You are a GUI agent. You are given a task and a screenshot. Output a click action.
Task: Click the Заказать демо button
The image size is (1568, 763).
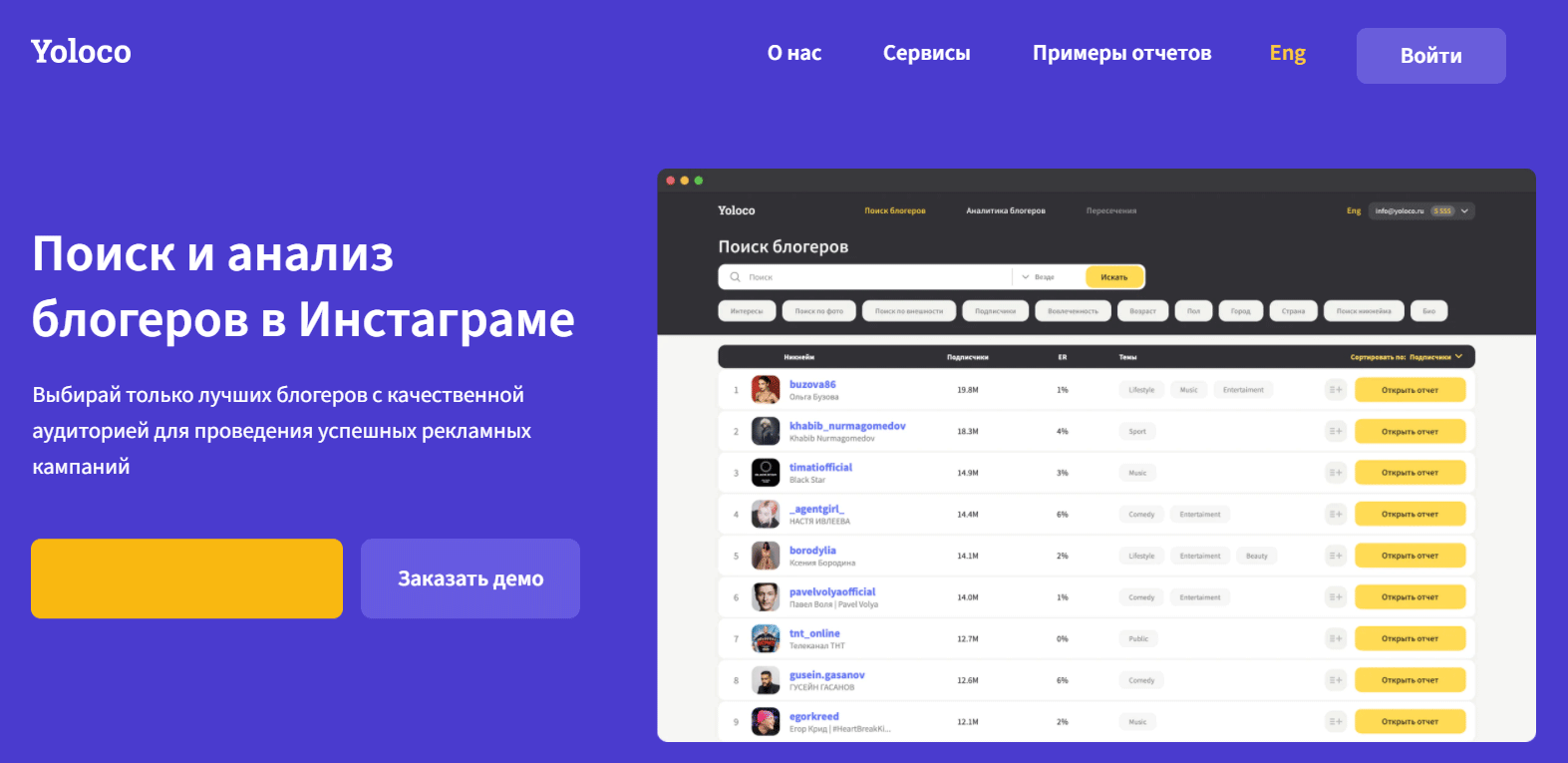pyautogui.click(x=470, y=578)
